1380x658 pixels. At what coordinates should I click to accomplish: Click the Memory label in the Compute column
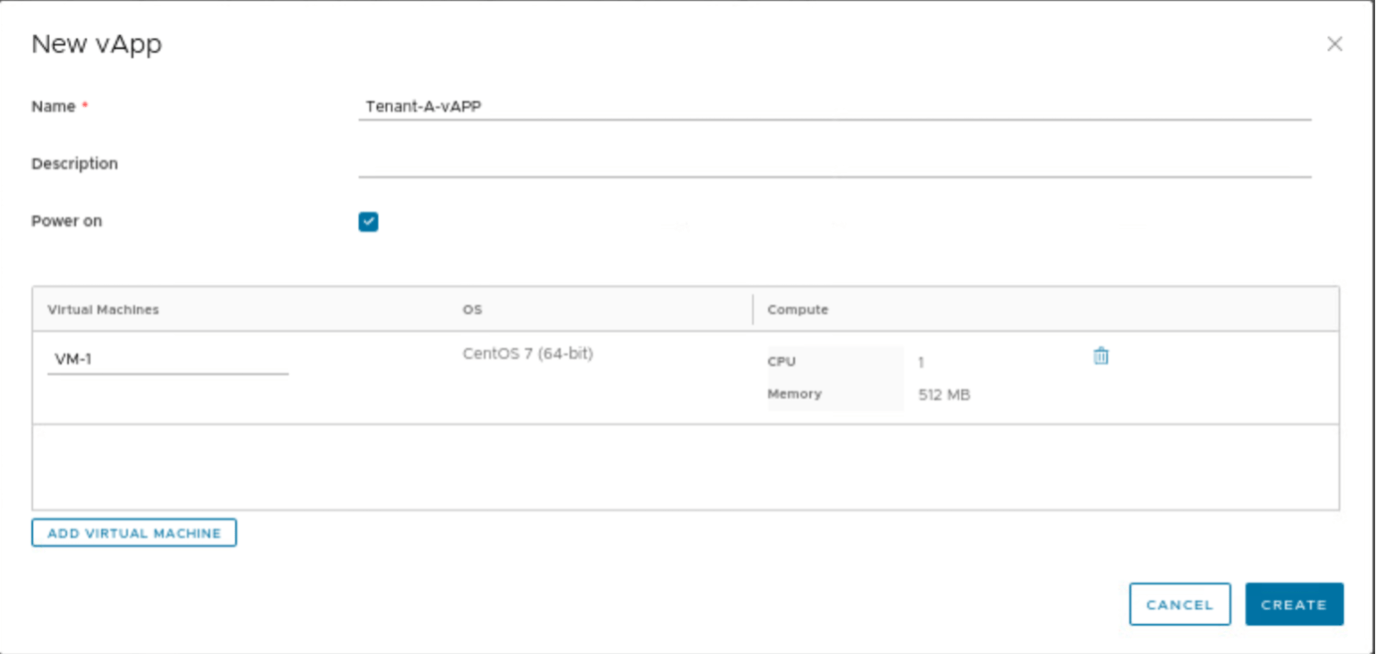794,394
